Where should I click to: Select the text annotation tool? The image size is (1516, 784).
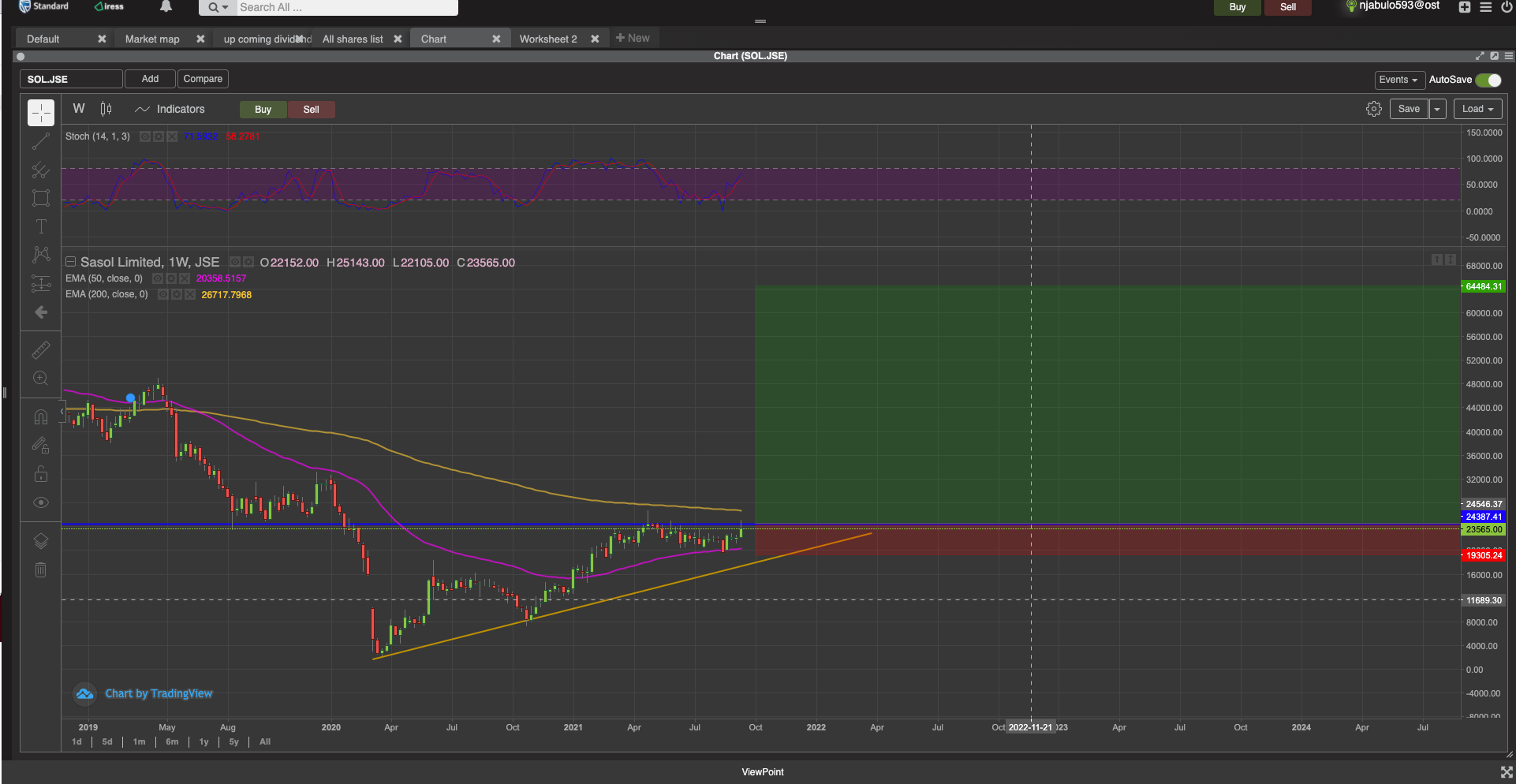[x=41, y=227]
